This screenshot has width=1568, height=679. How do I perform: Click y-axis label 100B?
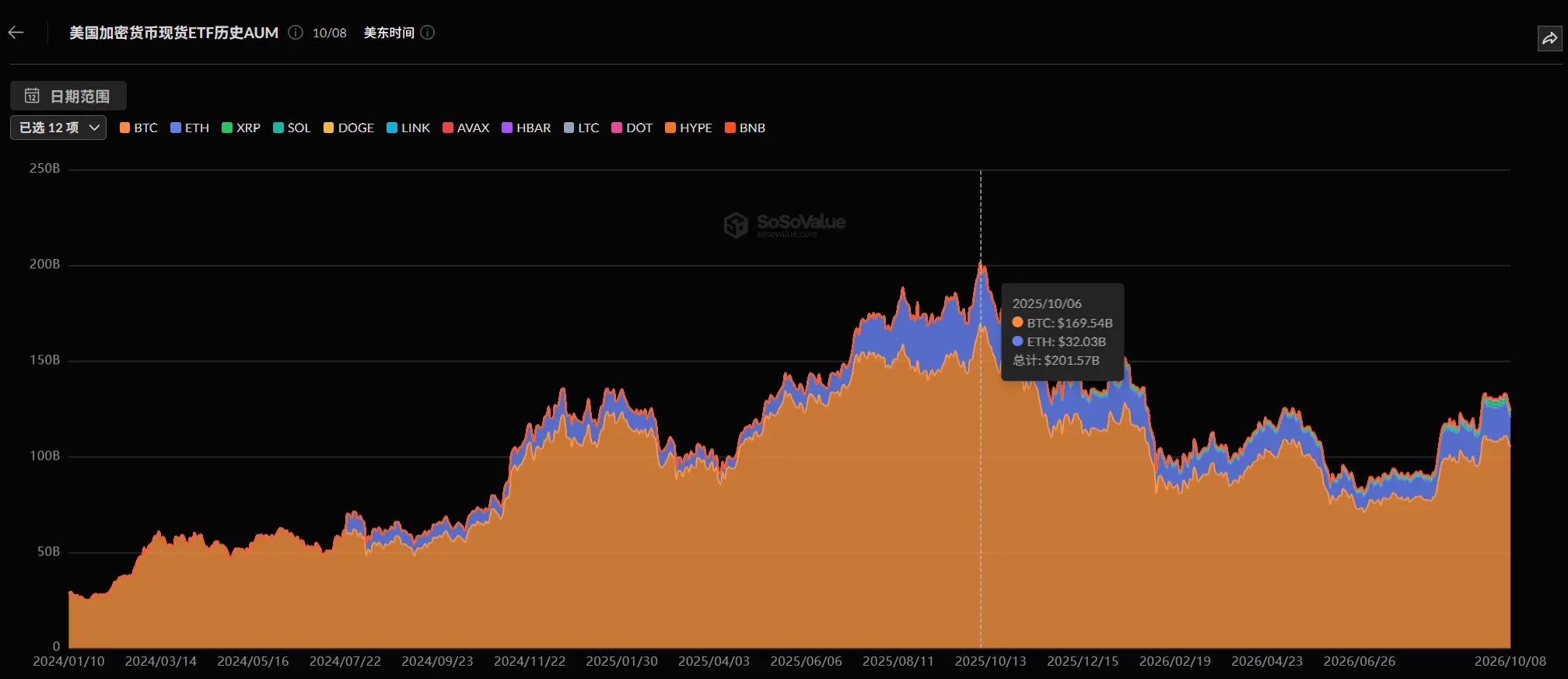pyautogui.click(x=44, y=456)
